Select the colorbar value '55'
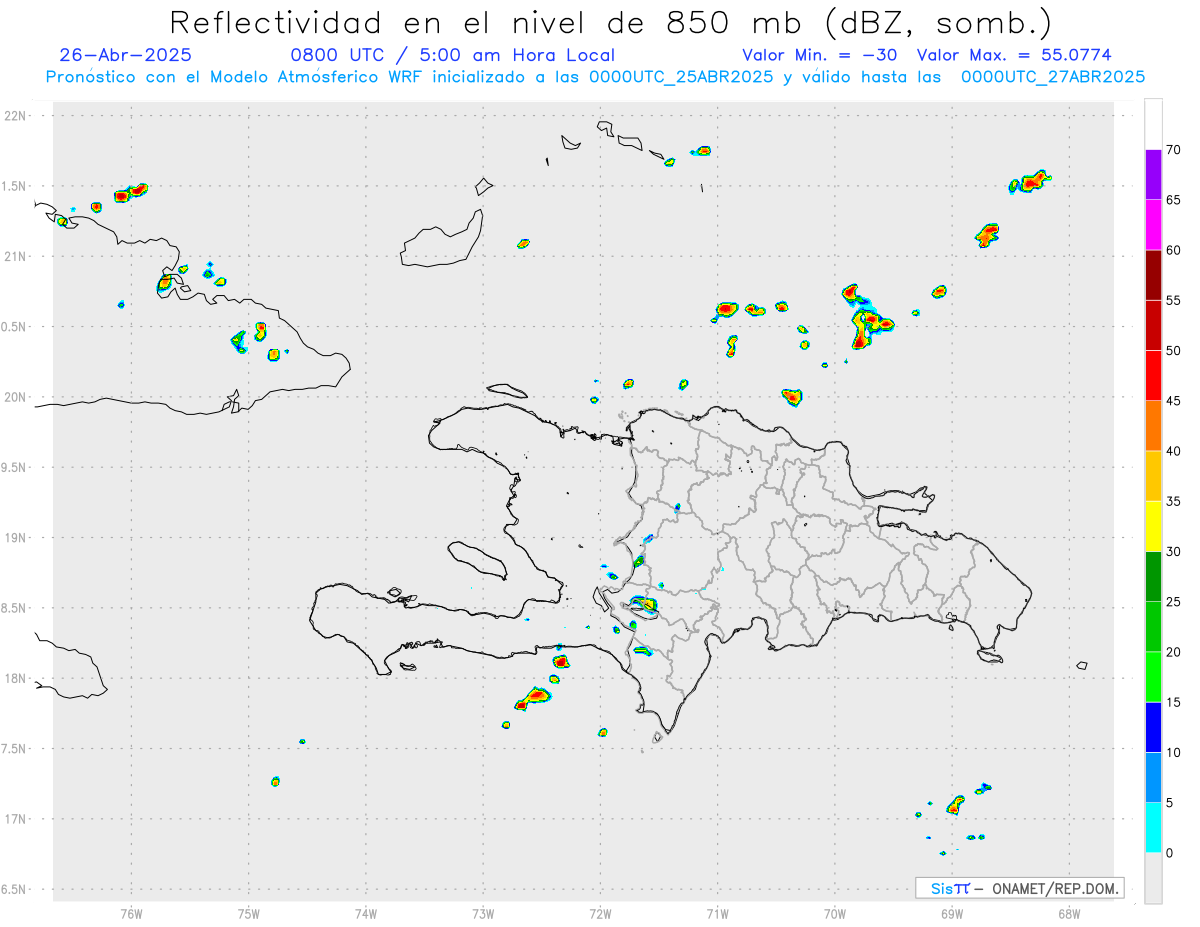 tap(1173, 301)
